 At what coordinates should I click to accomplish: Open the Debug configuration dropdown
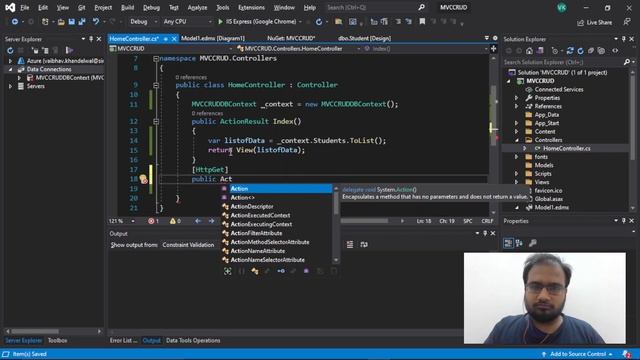[x=143, y=22]
